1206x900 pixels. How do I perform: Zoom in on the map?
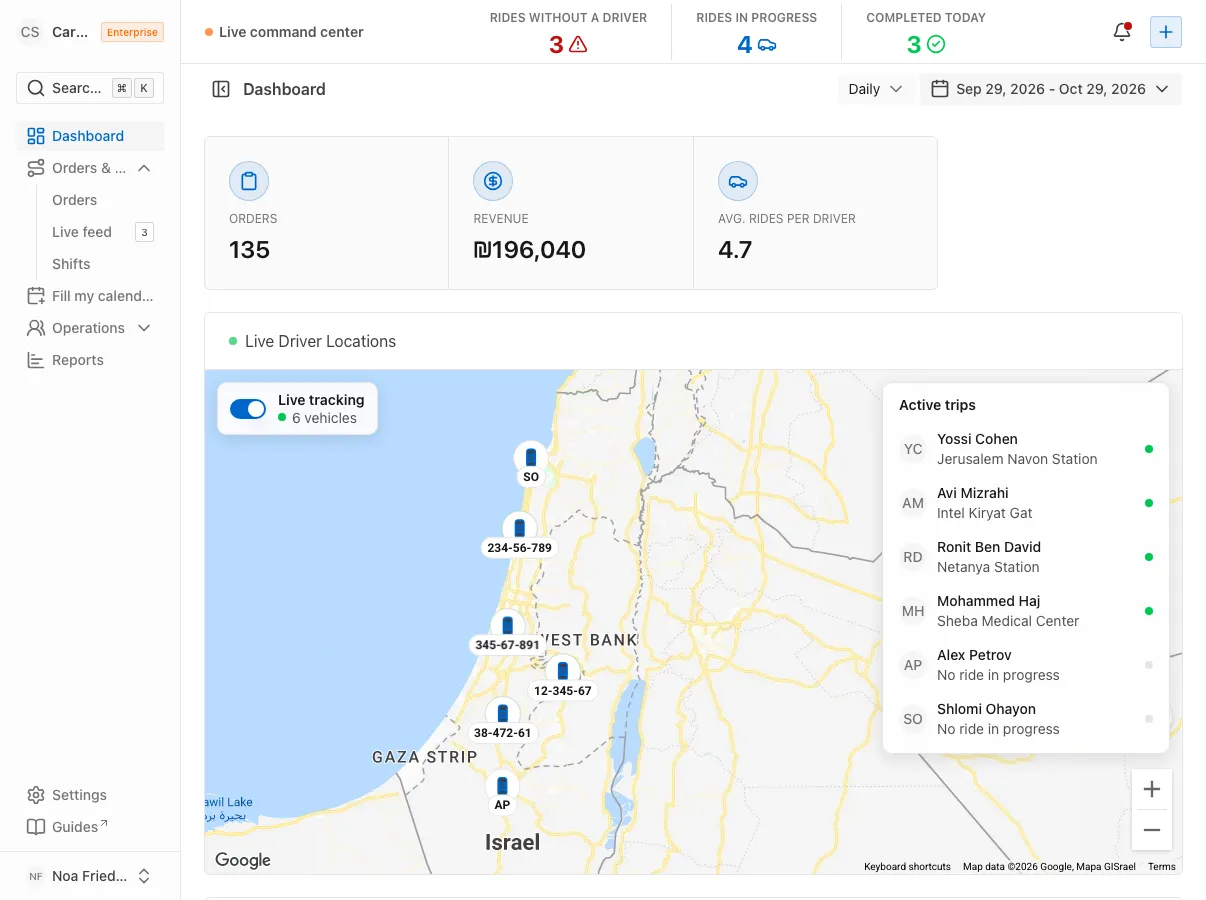1152,790
